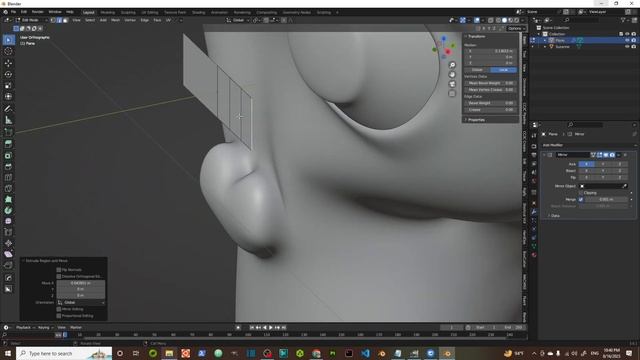Open the Edit Mode dropdown
This screenshot has height=360, width=640.
coord(31,20)
